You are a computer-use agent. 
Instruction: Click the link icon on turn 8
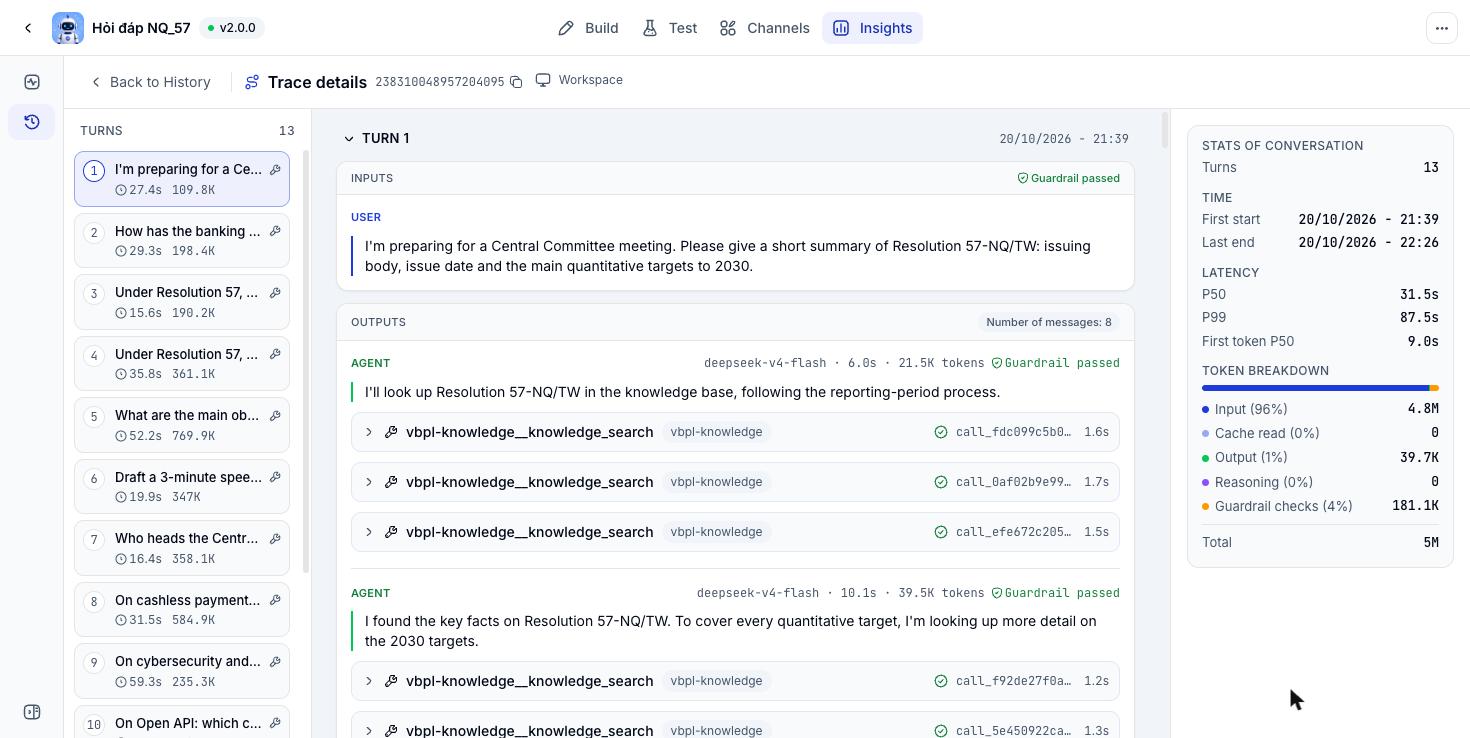click(275, 600)
